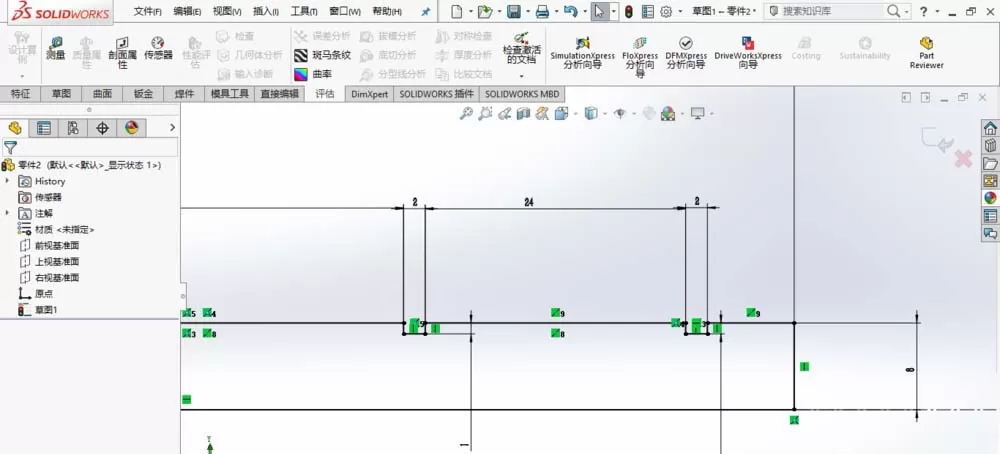
Task: Launch DriveWorksXpress wizard
Action: point(747,52)
